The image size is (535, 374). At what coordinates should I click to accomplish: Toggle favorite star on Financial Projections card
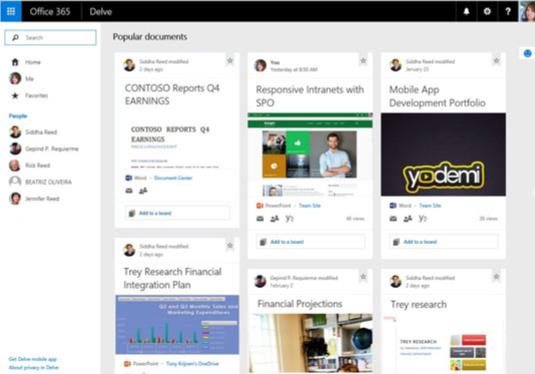[x=363, y=276]
